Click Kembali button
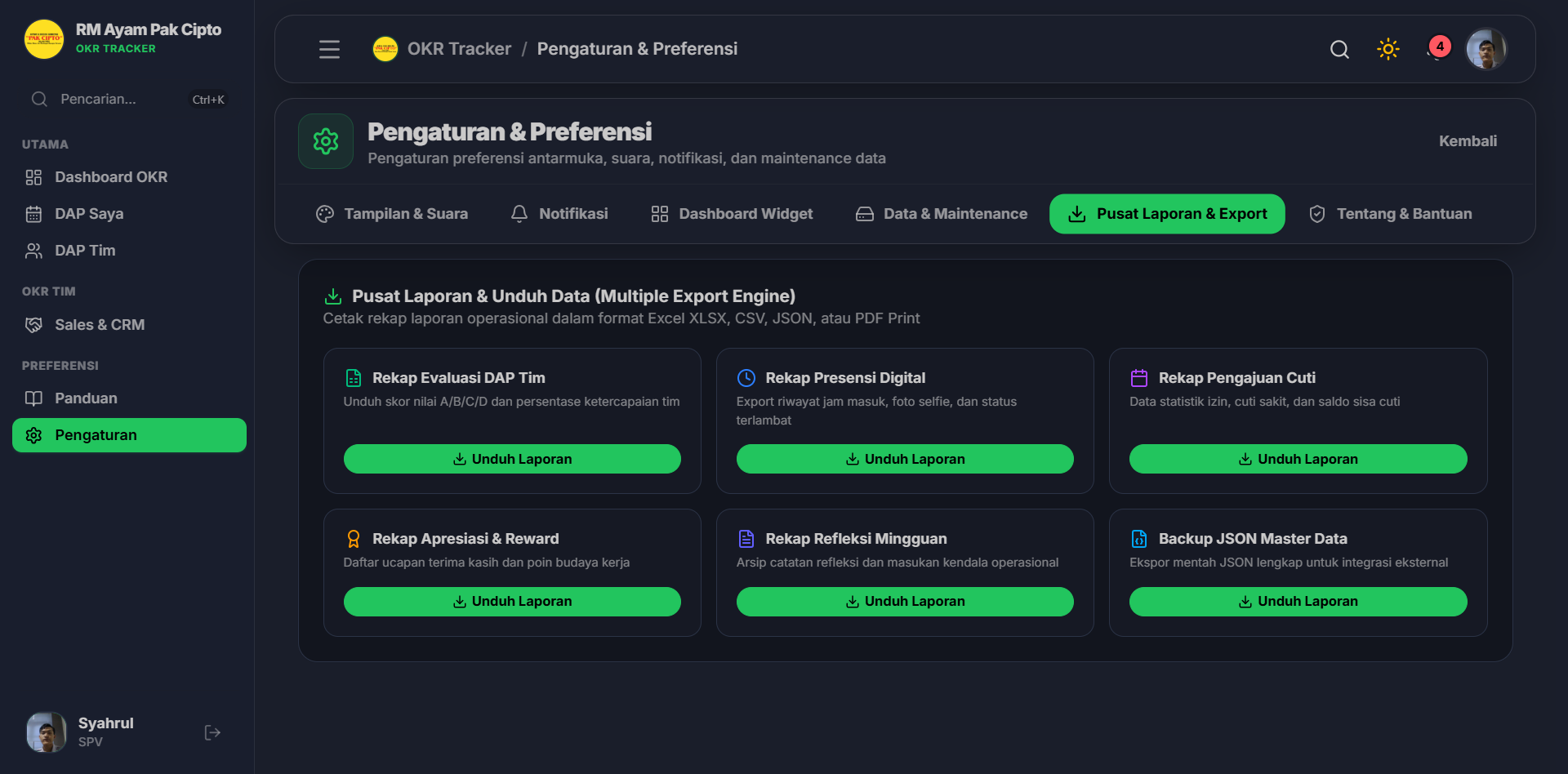 [1468, 141]
